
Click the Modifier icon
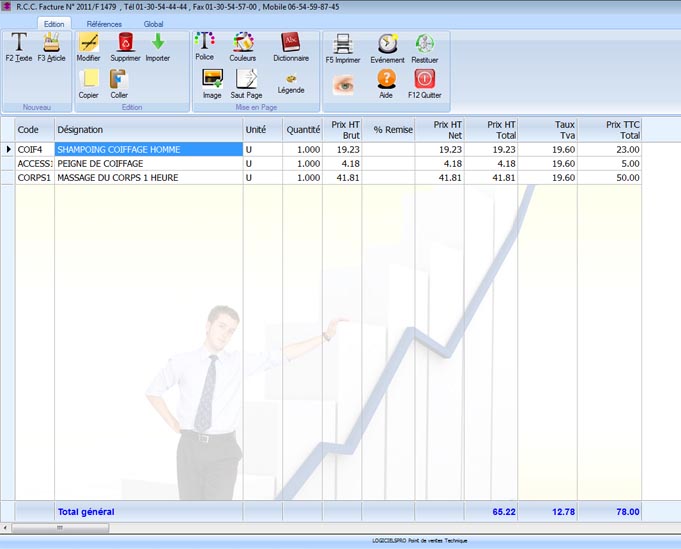(88, 43)
